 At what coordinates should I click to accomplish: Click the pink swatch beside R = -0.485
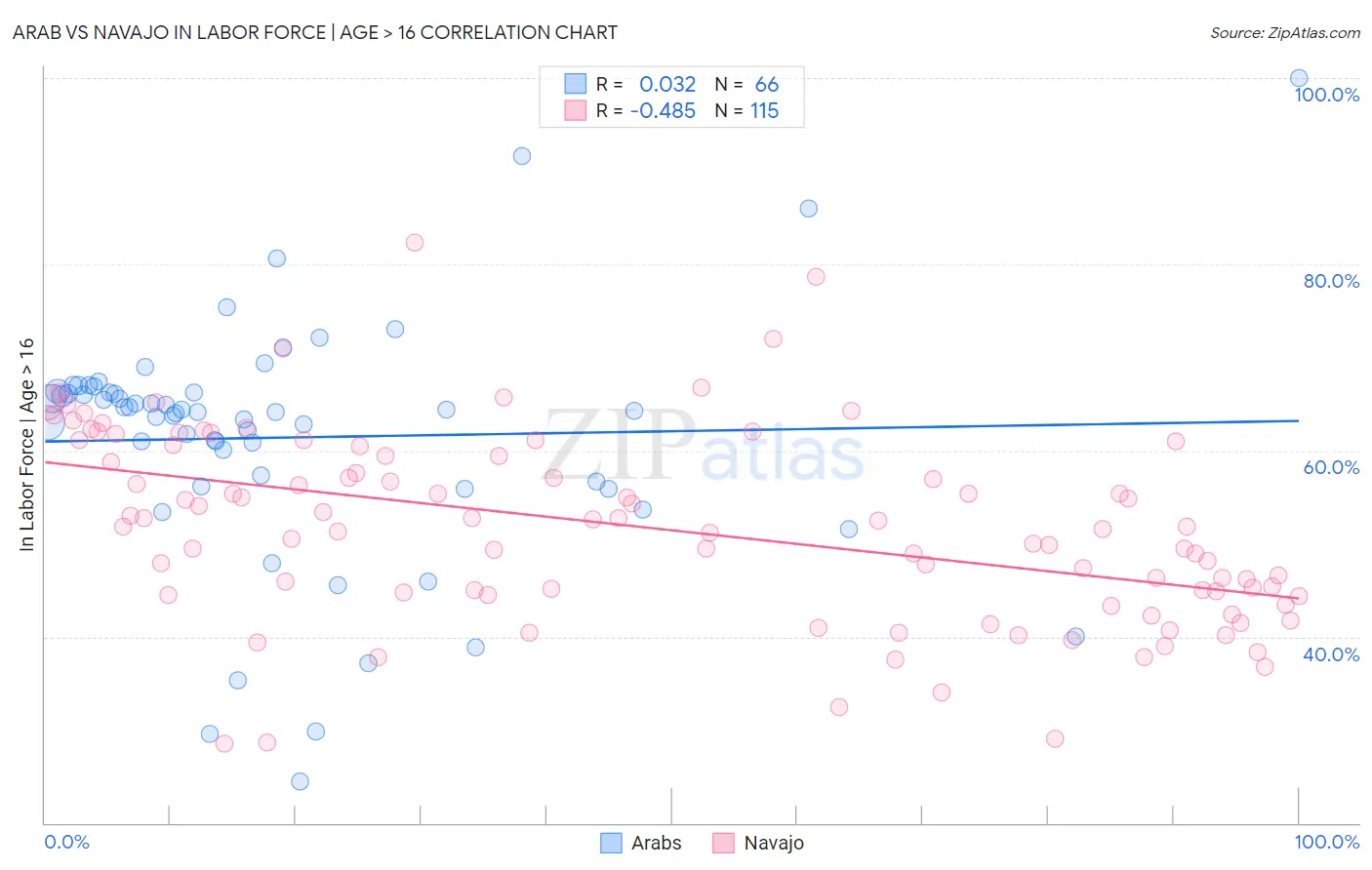576,110
